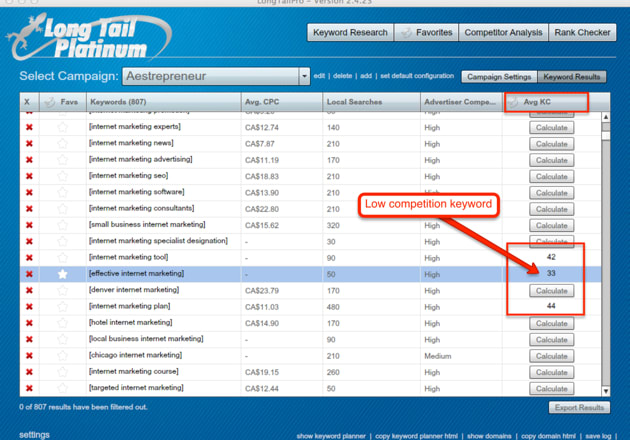Delete internet marketing course with X icon
This screenshot has height=440, width=630.
pos(29,372)
